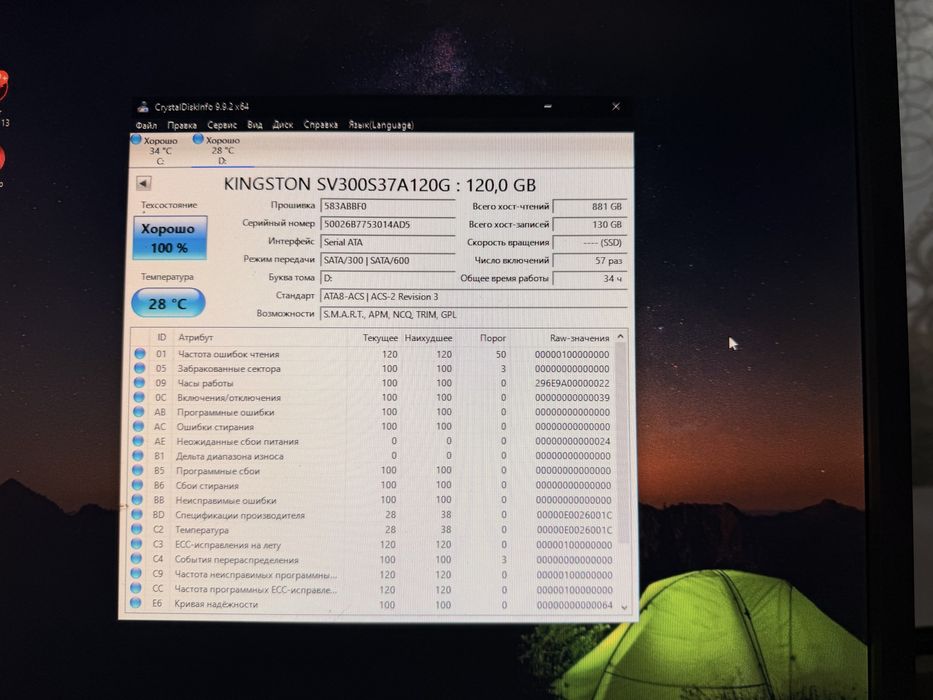933x700 pixels.
Task: Click the Serial ATA interface field
Action: (x=387, y=242)
